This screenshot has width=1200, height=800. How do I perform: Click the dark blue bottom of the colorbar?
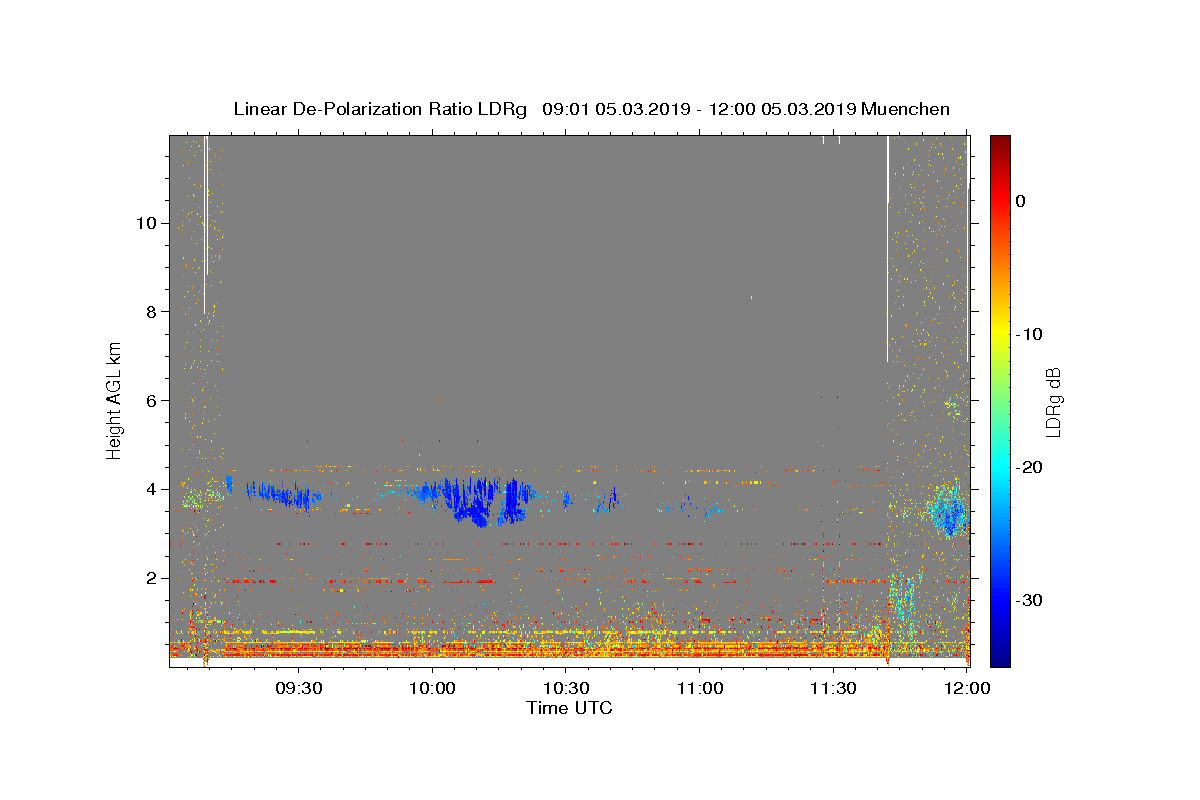click(x=1000, y=658)
